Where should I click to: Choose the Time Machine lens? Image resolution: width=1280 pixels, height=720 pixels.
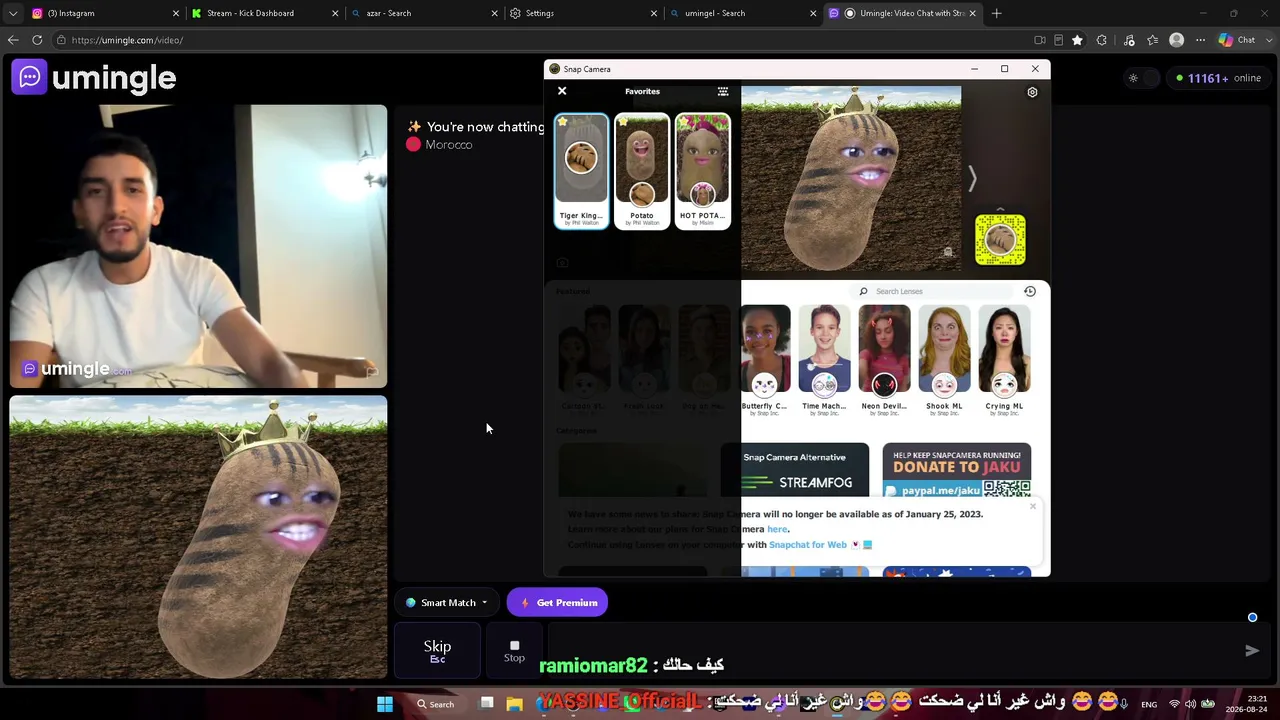coord(824,360)
